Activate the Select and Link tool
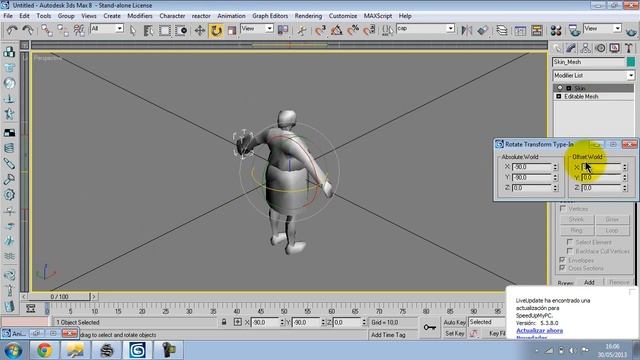640x360 pixels. (x=46, y=30)
